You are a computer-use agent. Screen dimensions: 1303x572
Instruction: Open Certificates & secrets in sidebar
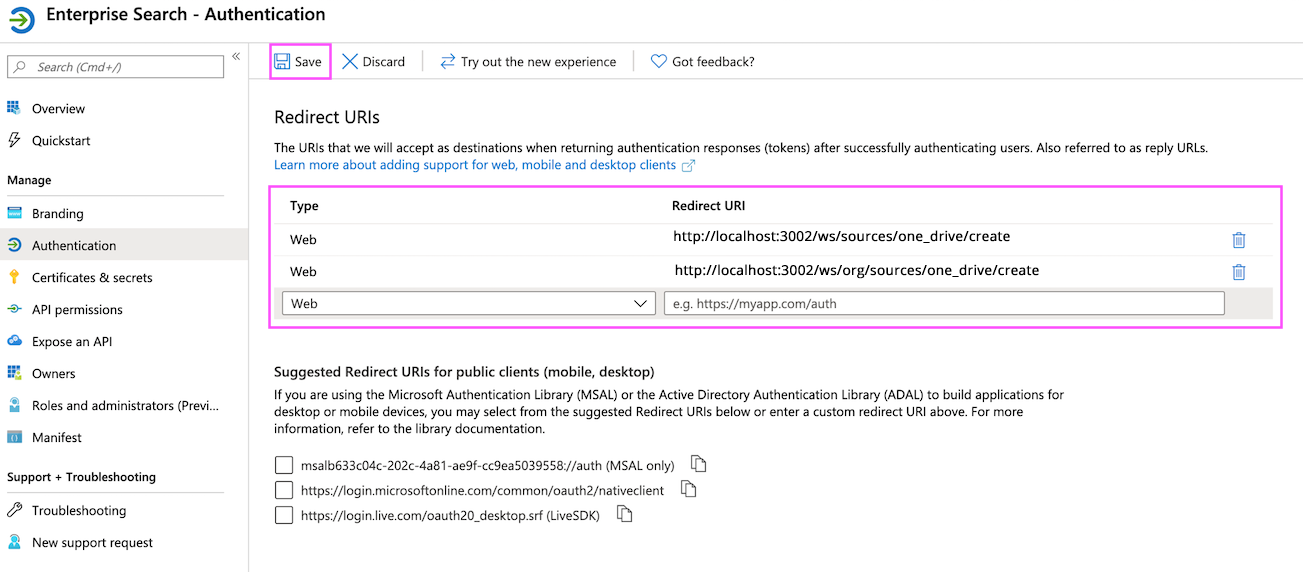point(92,277)
